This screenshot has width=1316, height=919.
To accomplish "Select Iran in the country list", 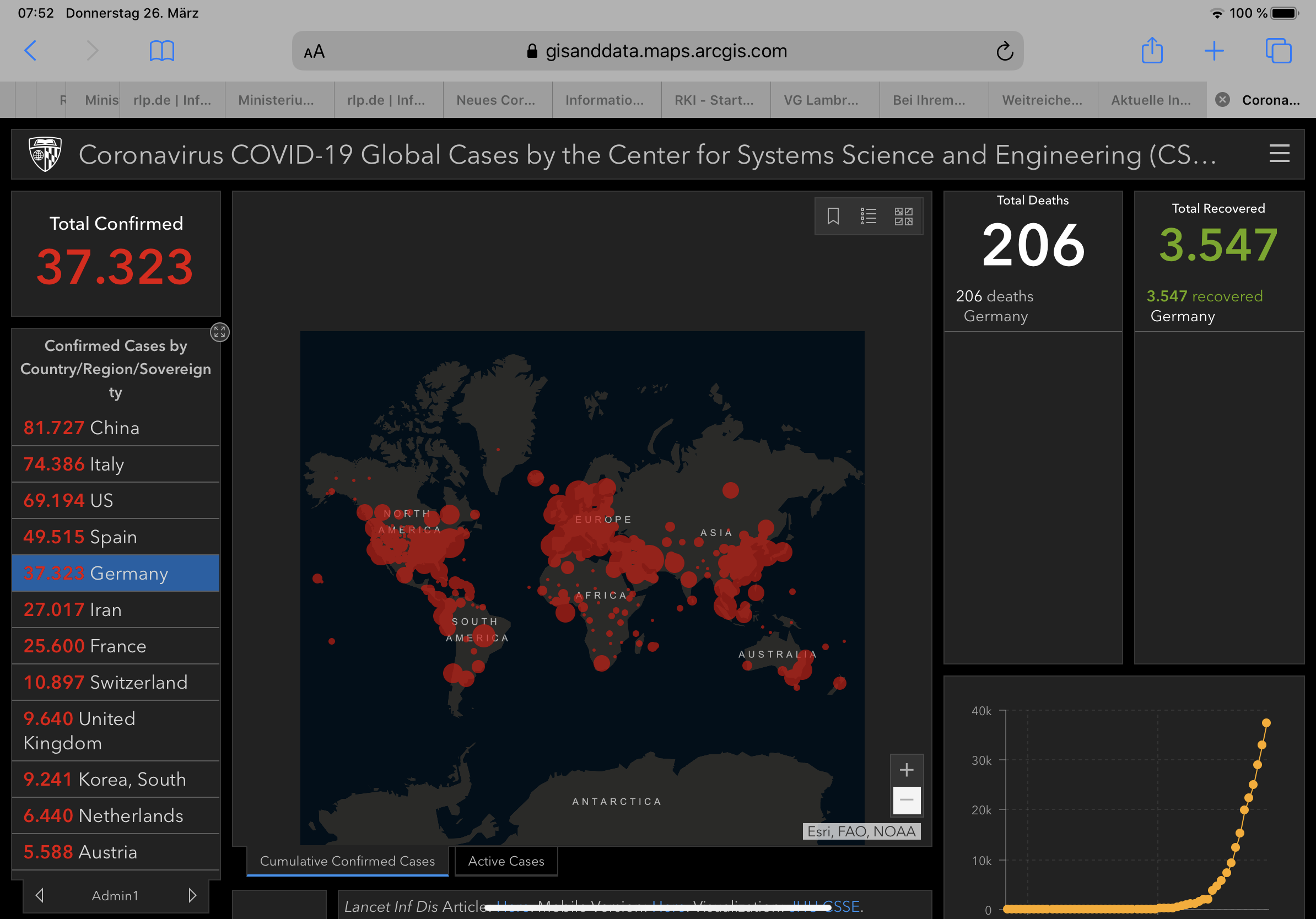I will point(116,609).
